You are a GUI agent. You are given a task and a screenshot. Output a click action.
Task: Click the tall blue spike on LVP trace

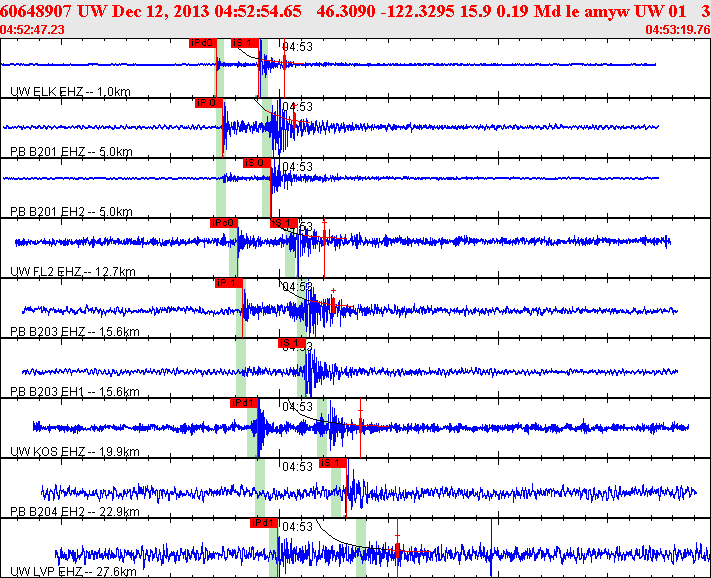click(492, 548)
